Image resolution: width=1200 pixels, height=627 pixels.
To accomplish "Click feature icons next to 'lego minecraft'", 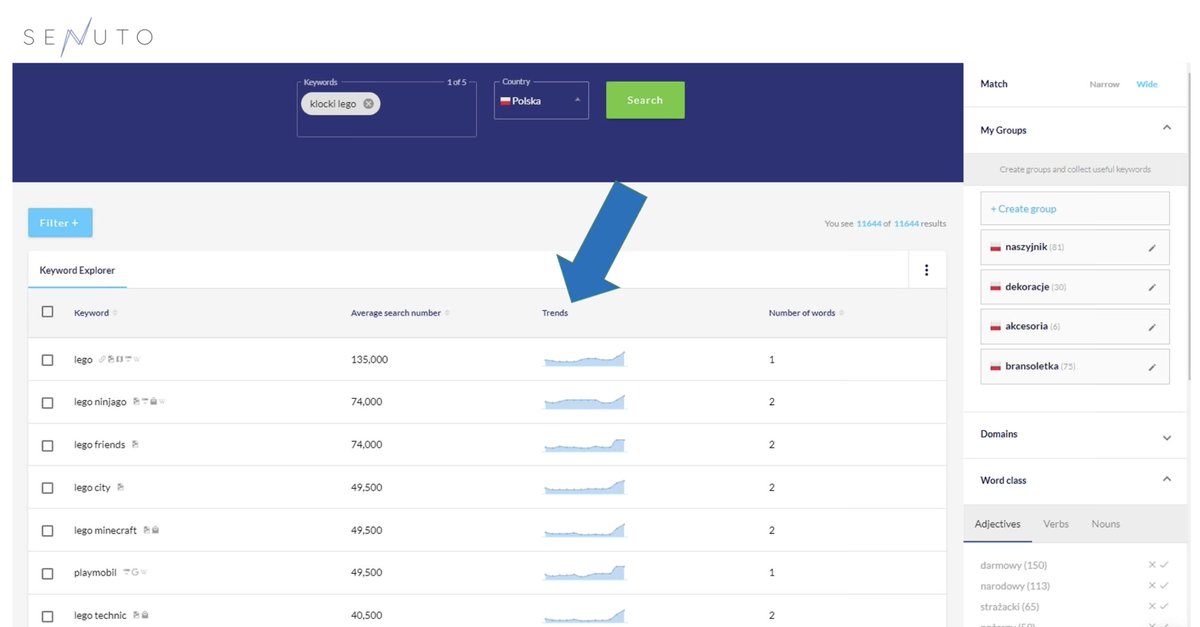I will [151, 530].
